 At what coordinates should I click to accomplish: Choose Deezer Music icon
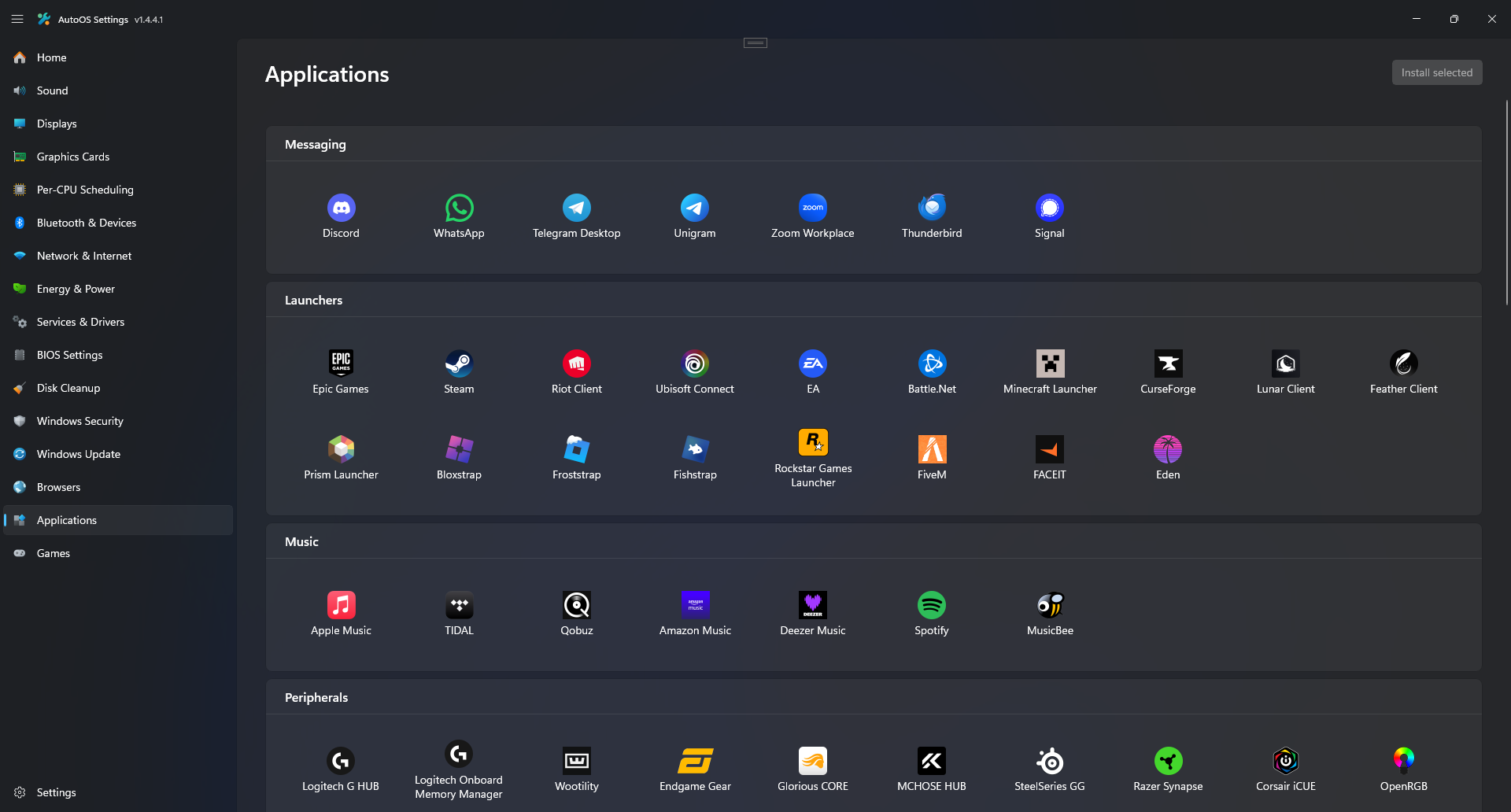[x=813, y=605]
